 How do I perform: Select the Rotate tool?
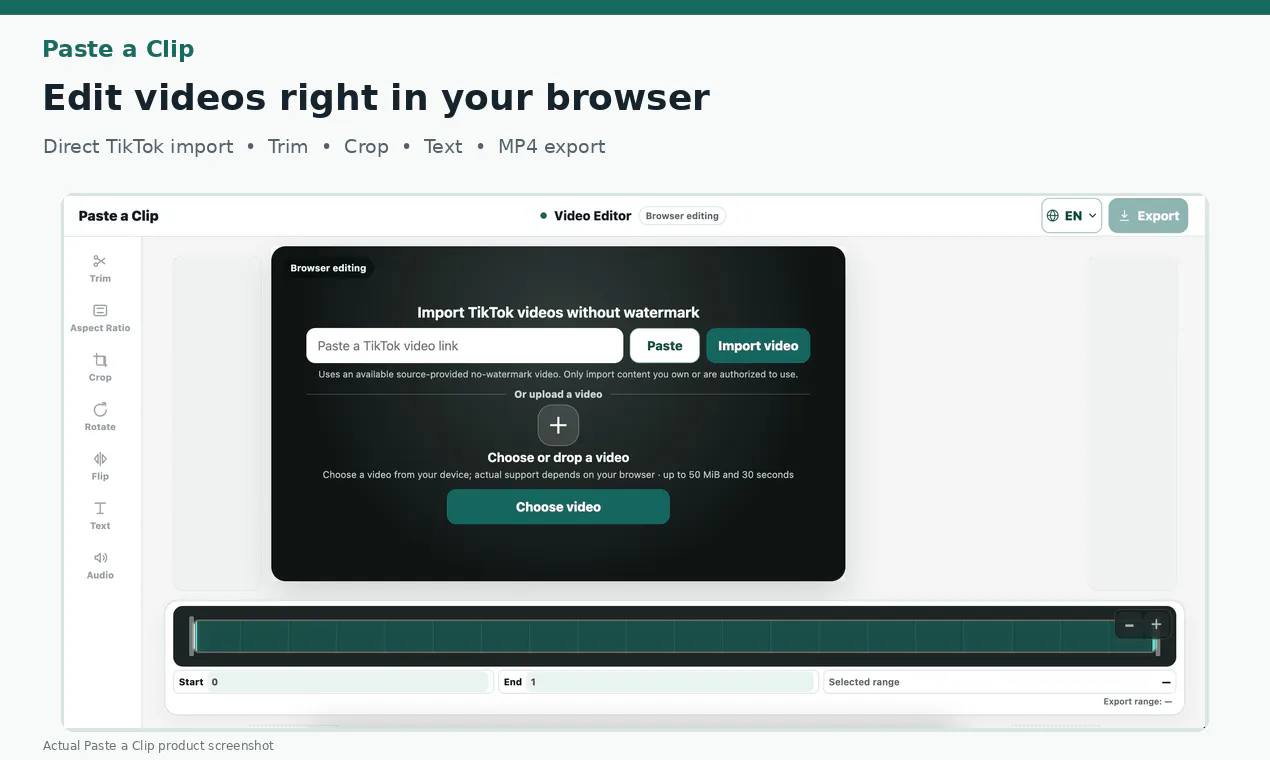coord(100,416)
